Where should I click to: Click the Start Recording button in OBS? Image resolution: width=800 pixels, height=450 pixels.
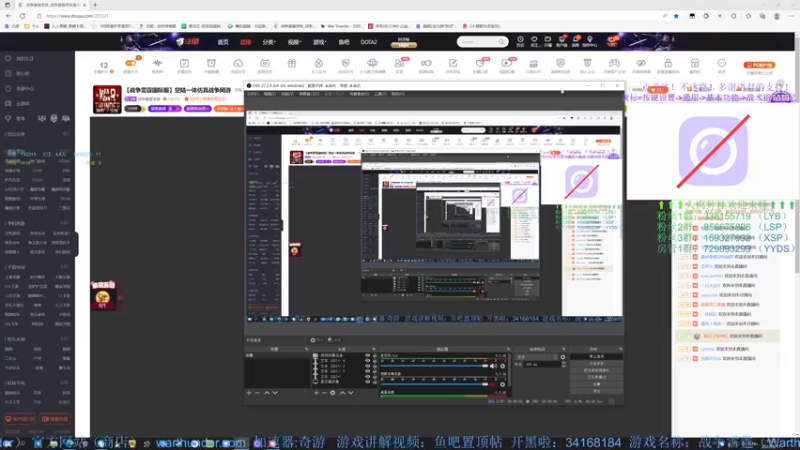[596, 363]
